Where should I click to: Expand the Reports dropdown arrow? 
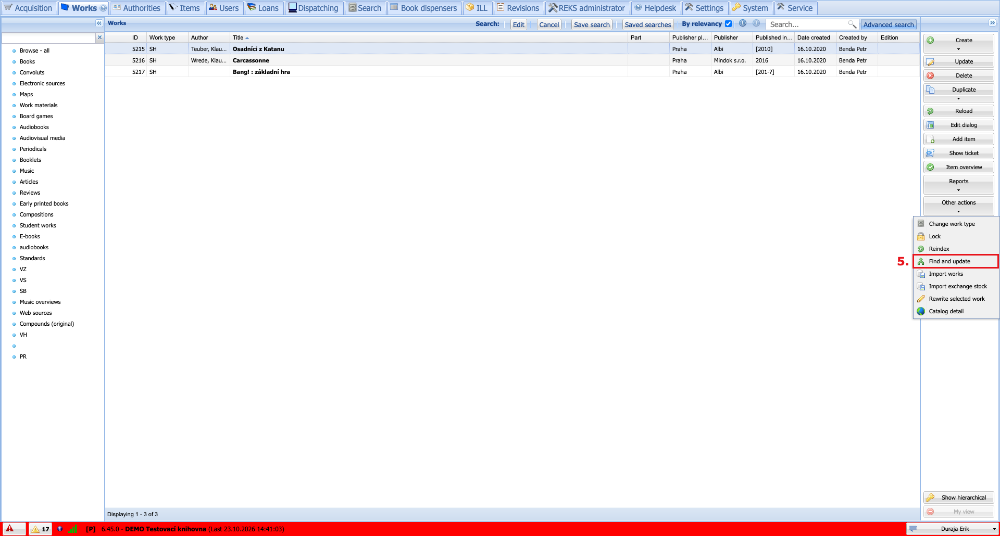pos(958,190)
